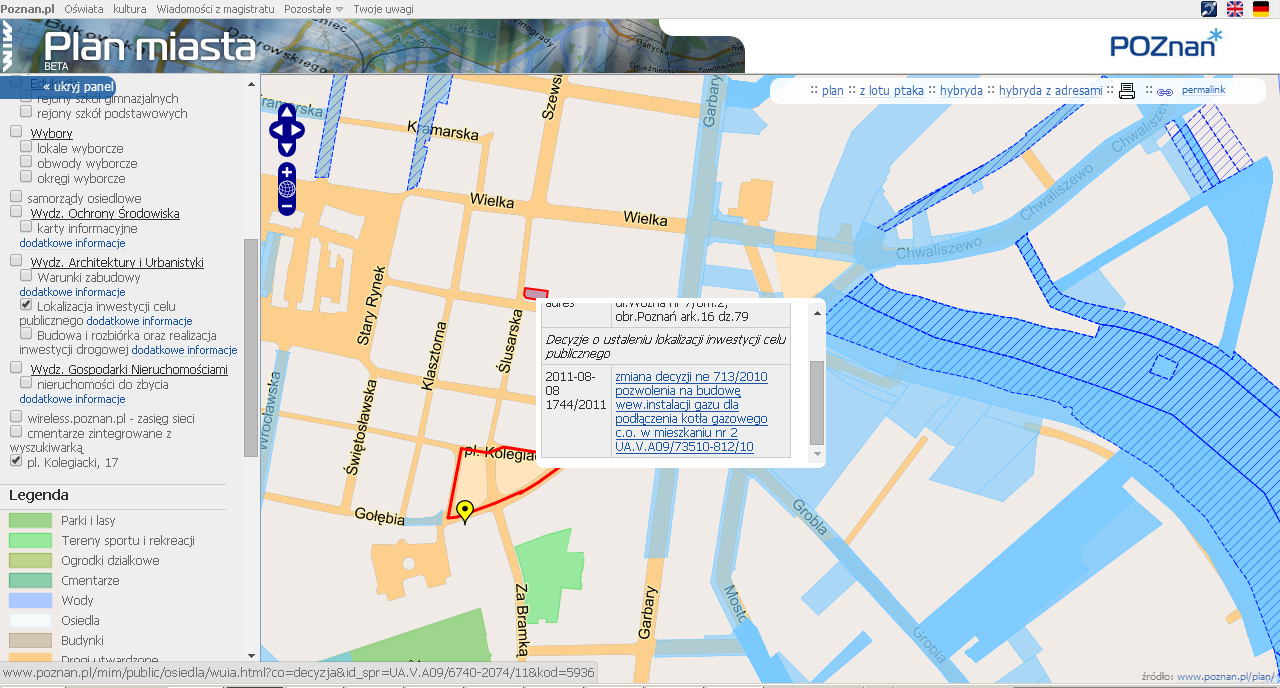The image size is (1280, 688).
Task: Pan the map right with the east arrow
Action: point(298,130)
